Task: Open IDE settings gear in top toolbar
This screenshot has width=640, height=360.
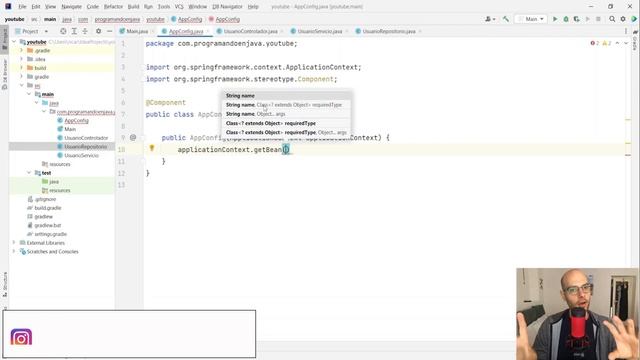Action: click(x=623, y=19)
